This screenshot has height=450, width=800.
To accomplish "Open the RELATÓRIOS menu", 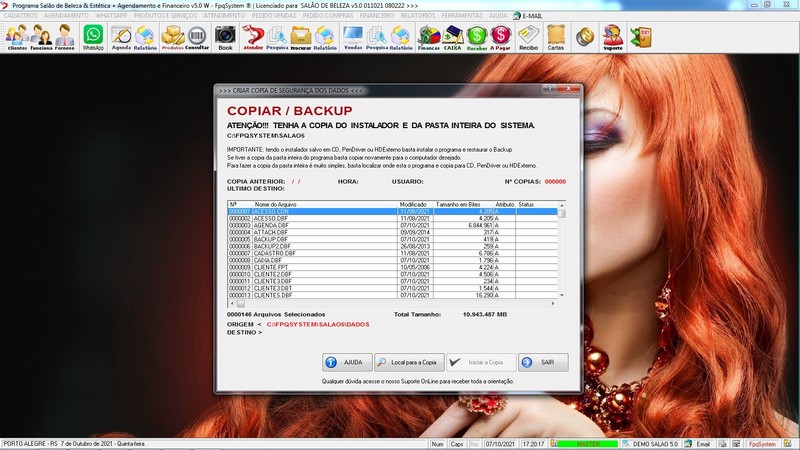I will coord(418,16).
